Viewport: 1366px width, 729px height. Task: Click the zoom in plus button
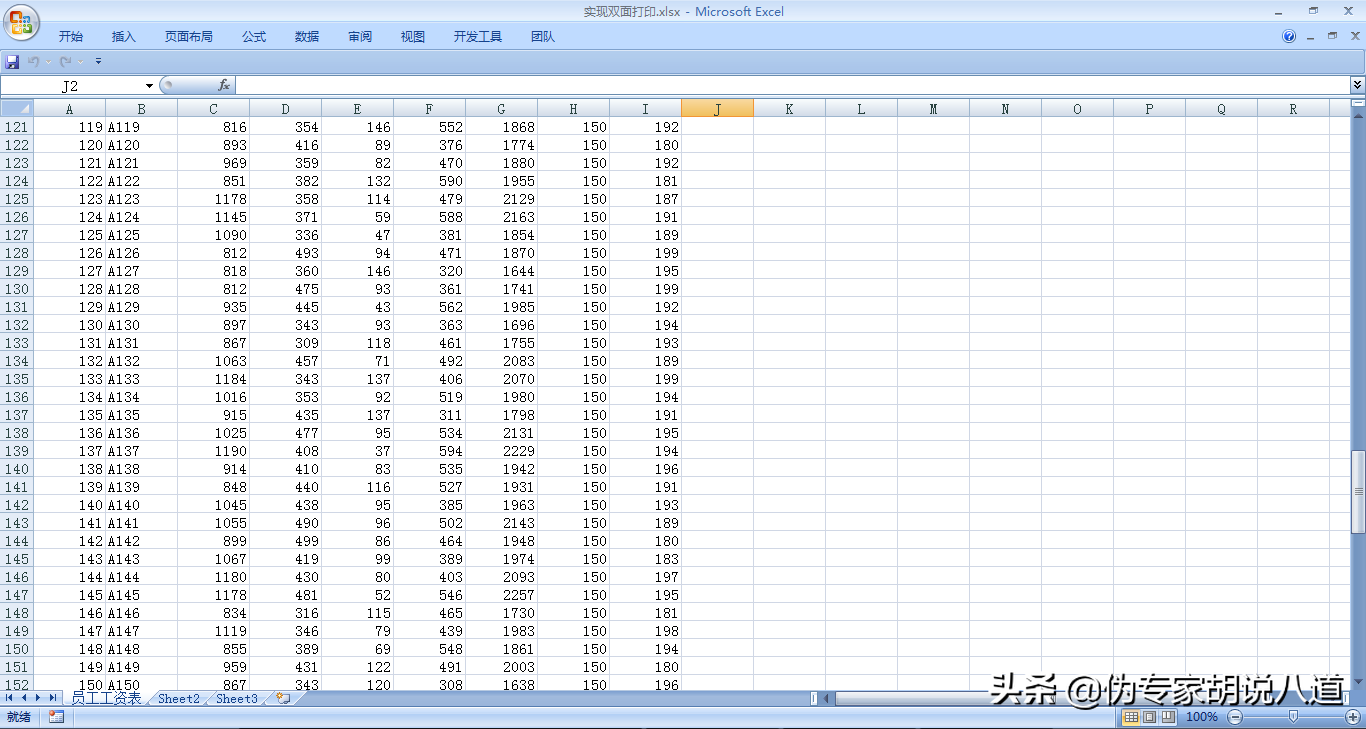1353,717
